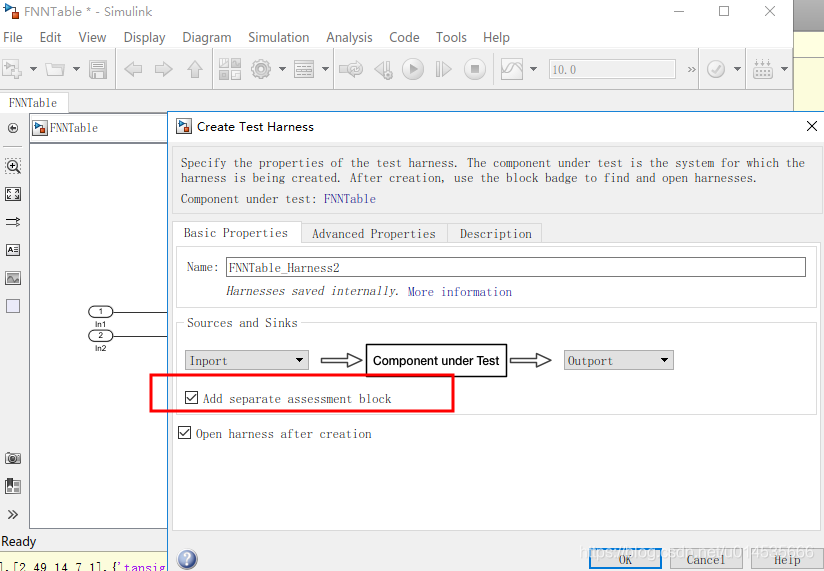Viewport: 824px width, 571px height.
Task: Switch to Advanced Properties tab
Action: pos(374,234)
